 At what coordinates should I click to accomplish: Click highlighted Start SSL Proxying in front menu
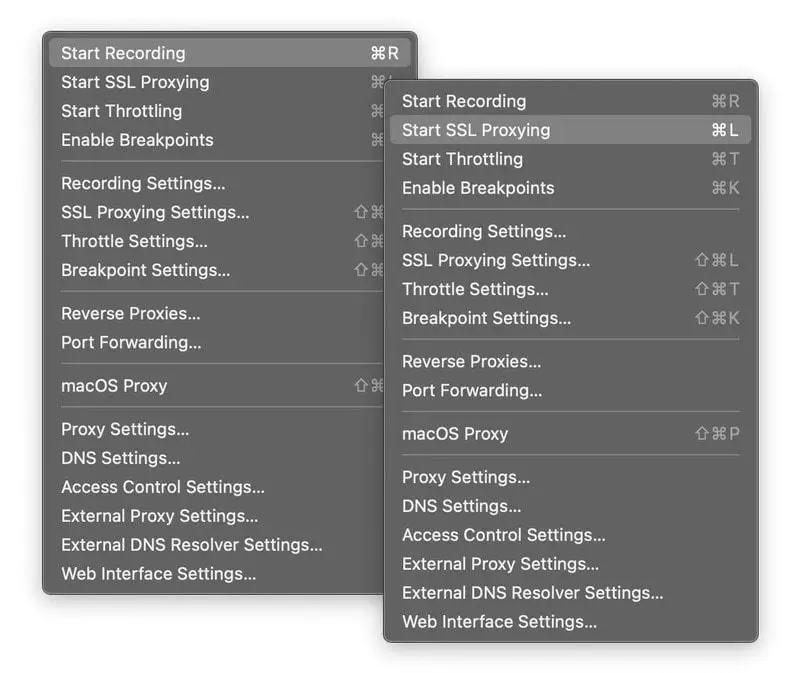pyautogui.click(x=476, y=130)
